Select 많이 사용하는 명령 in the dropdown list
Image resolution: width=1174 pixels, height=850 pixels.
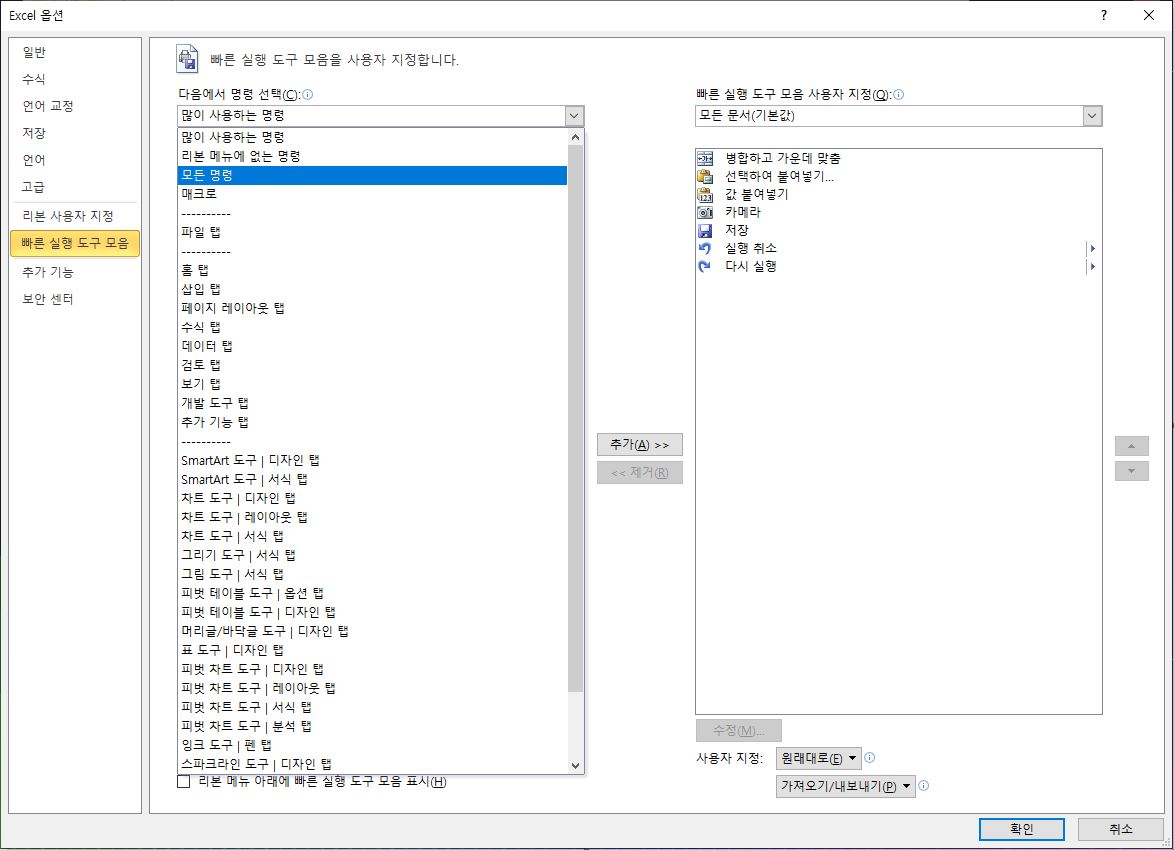pos(372,137)
